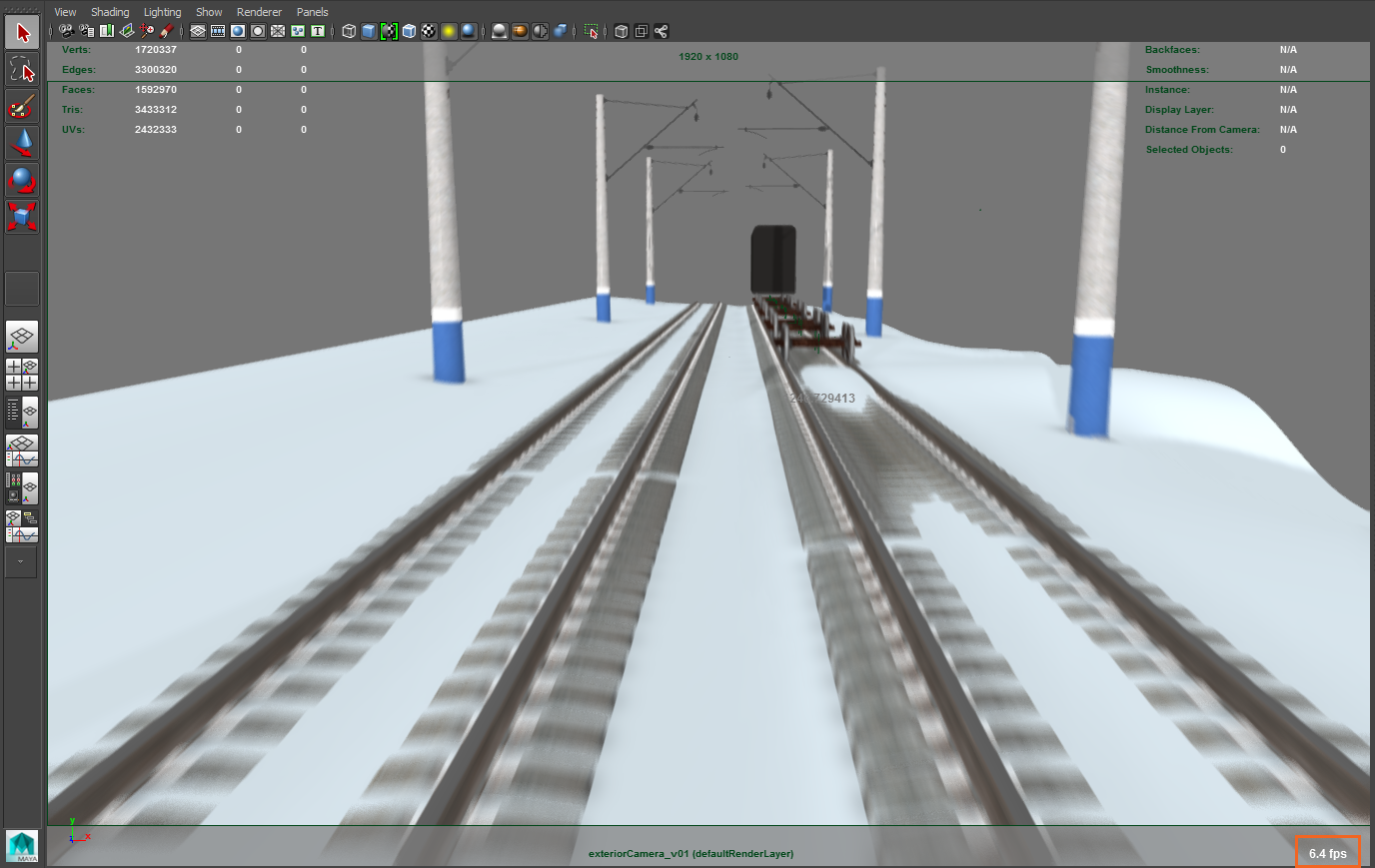Click the Use Default Material checker icon
The width and height of the screenshot is (1375, 868).
coord(428,31)
